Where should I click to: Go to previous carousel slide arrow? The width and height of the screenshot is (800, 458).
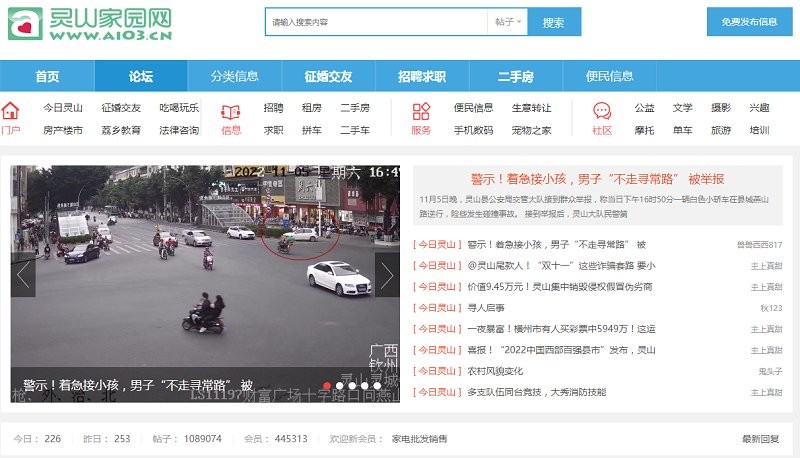coord(23,275)
